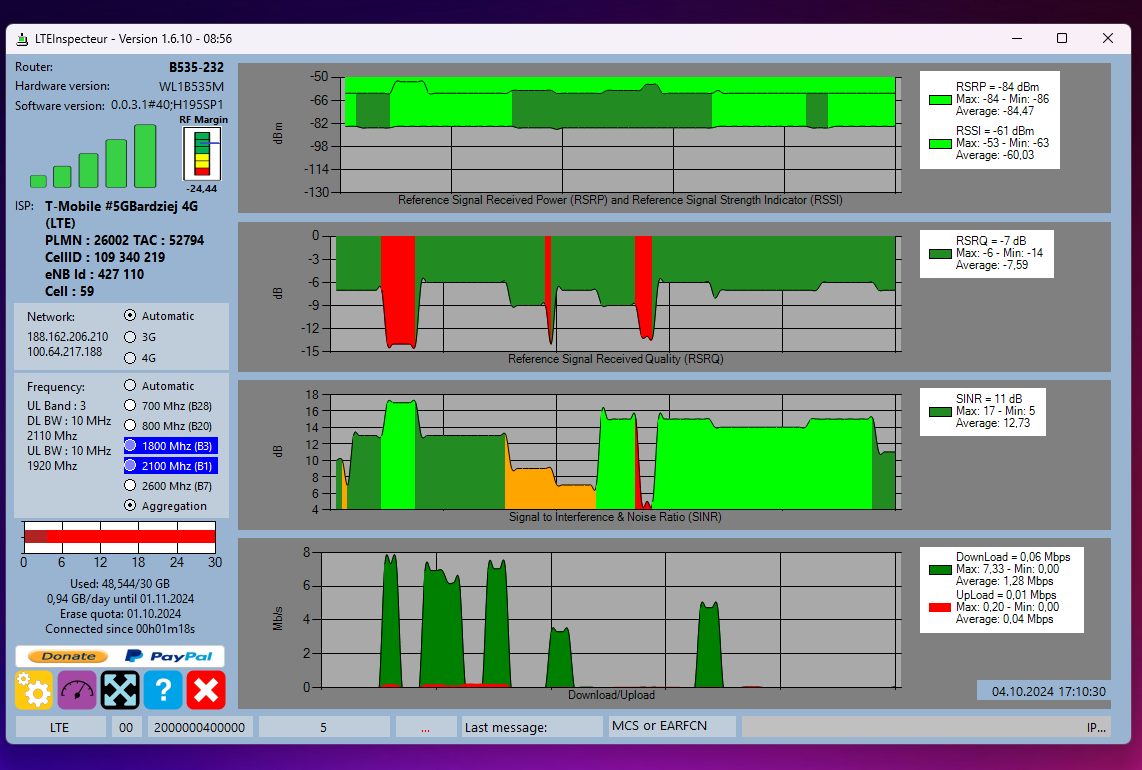Maximize the LTEInspecteur window
Viewport: 1142px width, 770px height.
[1062, 39]
